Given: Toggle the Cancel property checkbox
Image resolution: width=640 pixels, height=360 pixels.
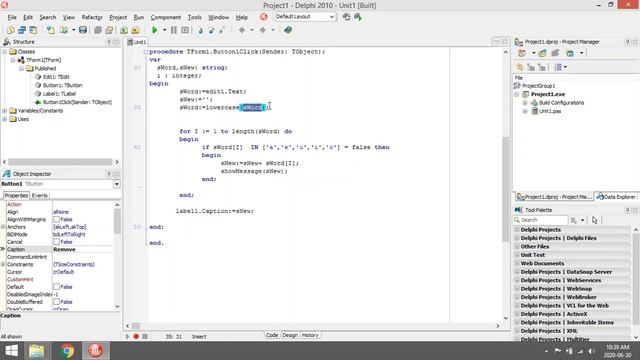Looking at the screenshot, I should (56, 242).
